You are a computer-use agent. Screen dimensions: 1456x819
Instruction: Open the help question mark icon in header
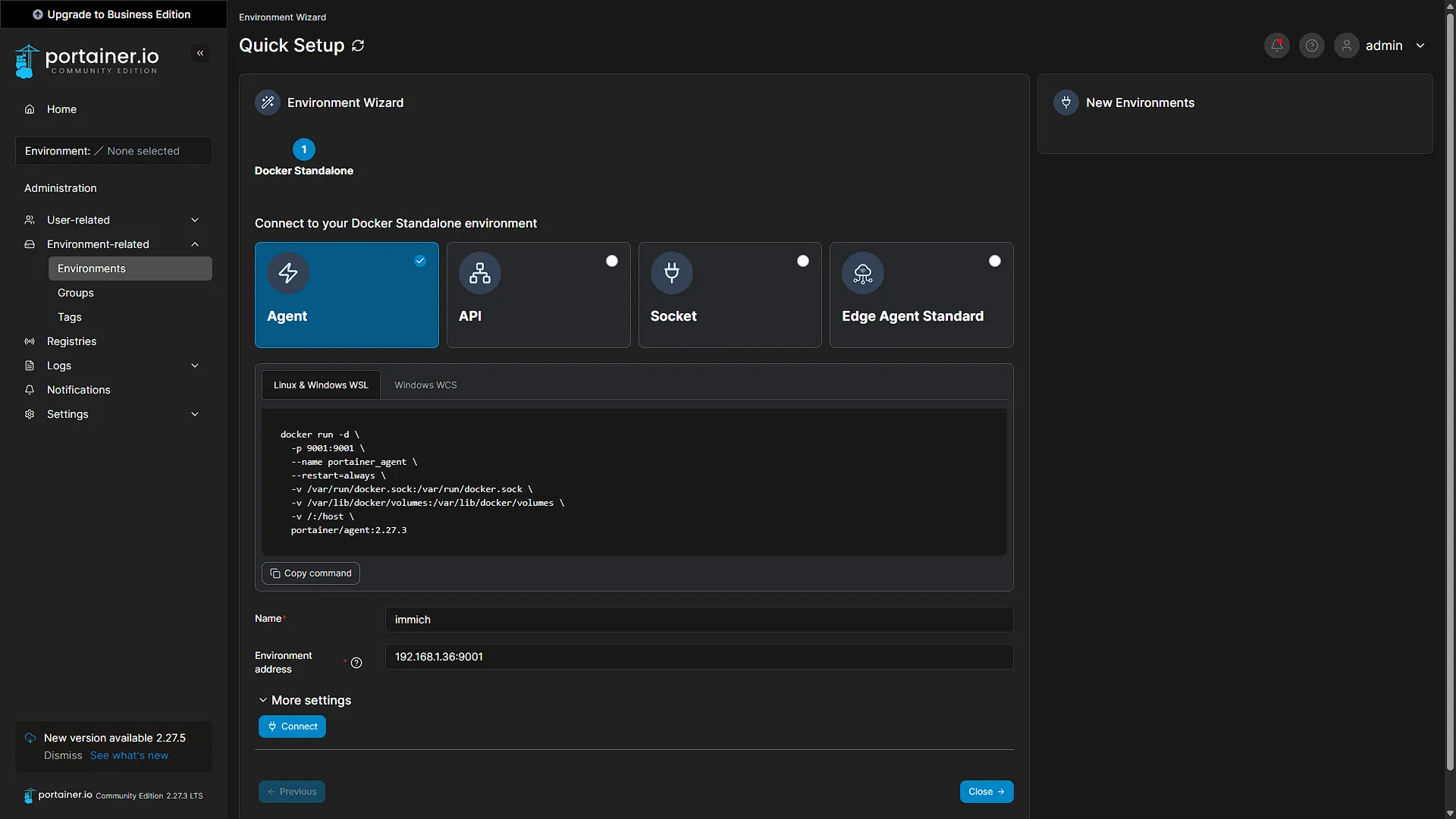pos(1312,45)
